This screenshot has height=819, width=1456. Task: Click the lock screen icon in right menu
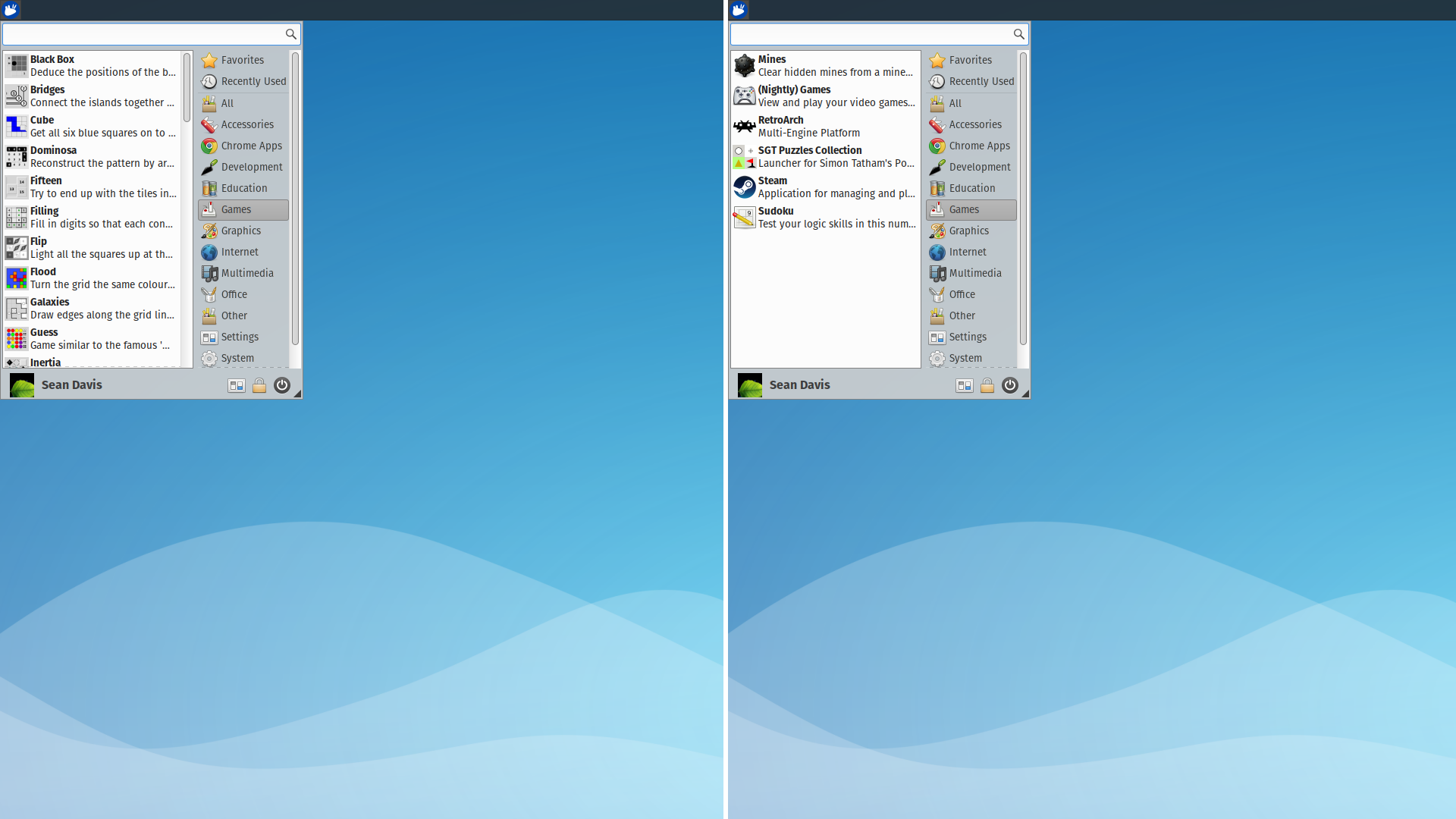[987, 385]
